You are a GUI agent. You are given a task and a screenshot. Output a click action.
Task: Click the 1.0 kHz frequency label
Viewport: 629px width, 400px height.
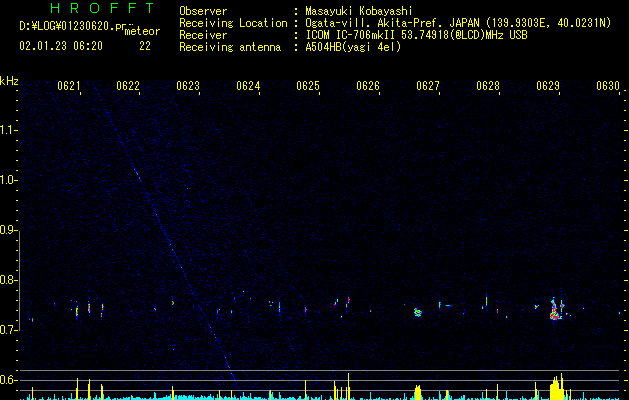coord(8,180)
